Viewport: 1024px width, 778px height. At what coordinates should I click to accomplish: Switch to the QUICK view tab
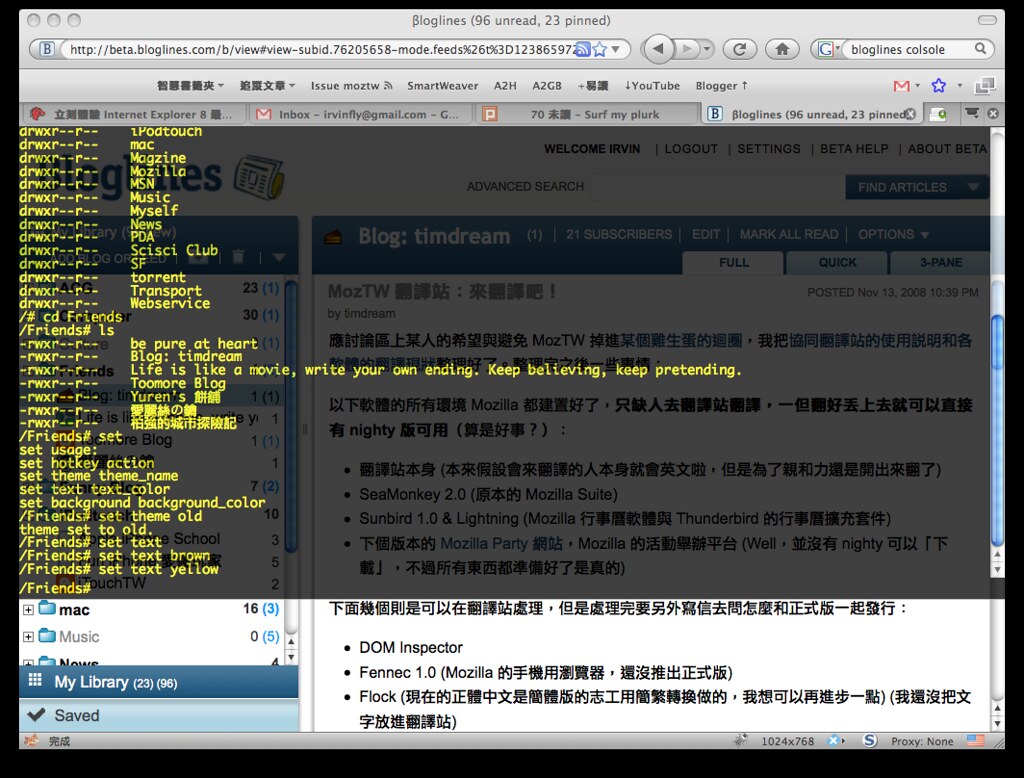836,262
